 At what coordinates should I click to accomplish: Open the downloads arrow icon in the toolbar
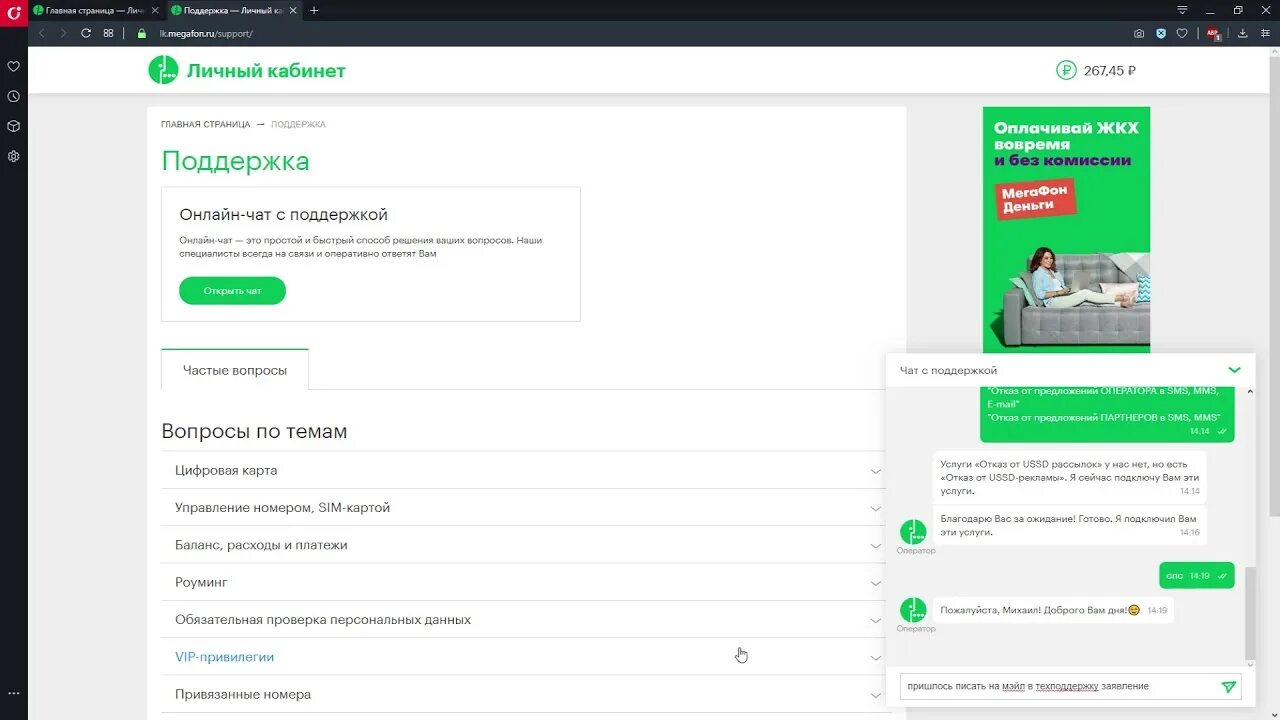coord(1243,33)
